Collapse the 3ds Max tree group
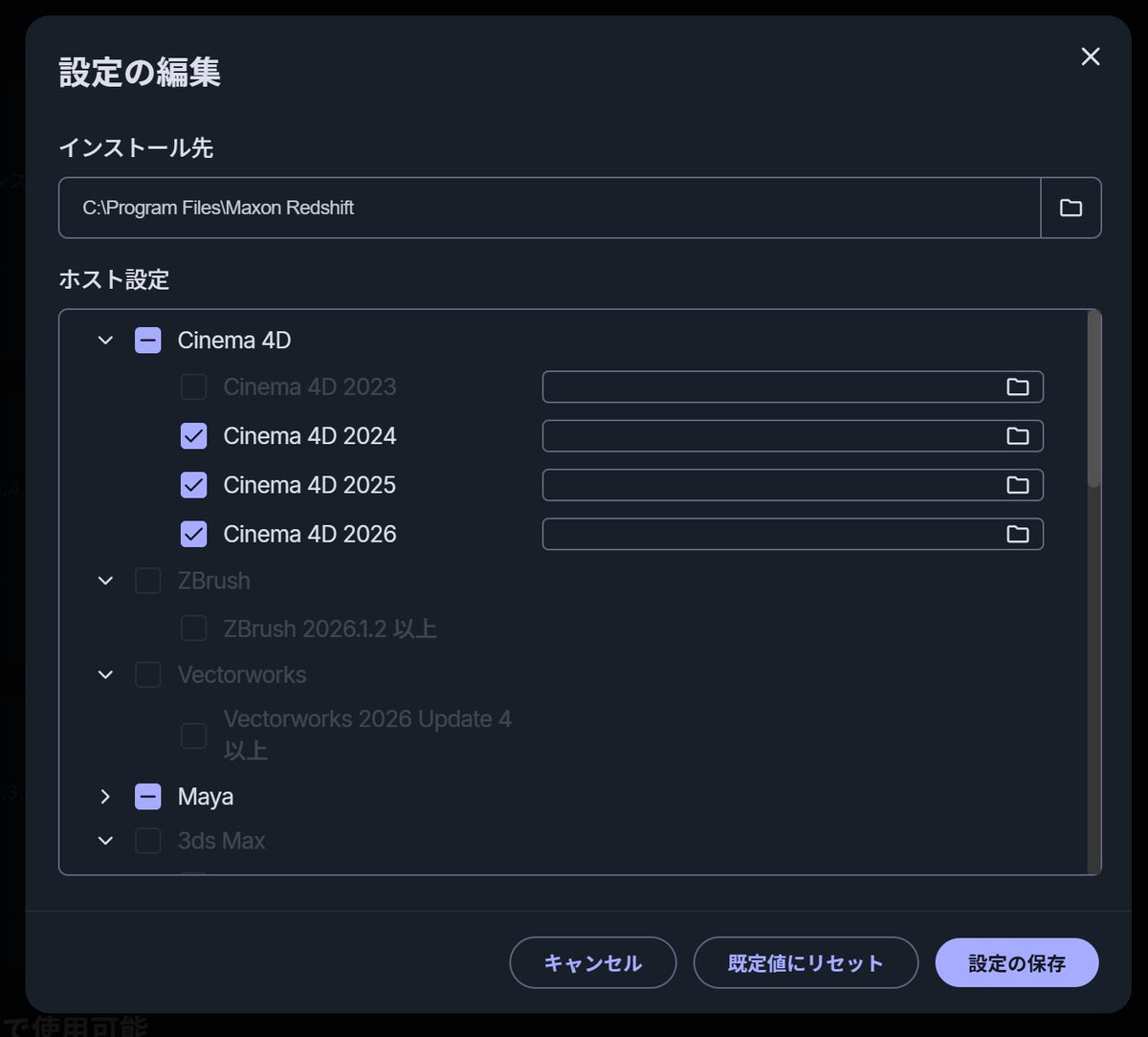1148x1037 pixels. 105,841
